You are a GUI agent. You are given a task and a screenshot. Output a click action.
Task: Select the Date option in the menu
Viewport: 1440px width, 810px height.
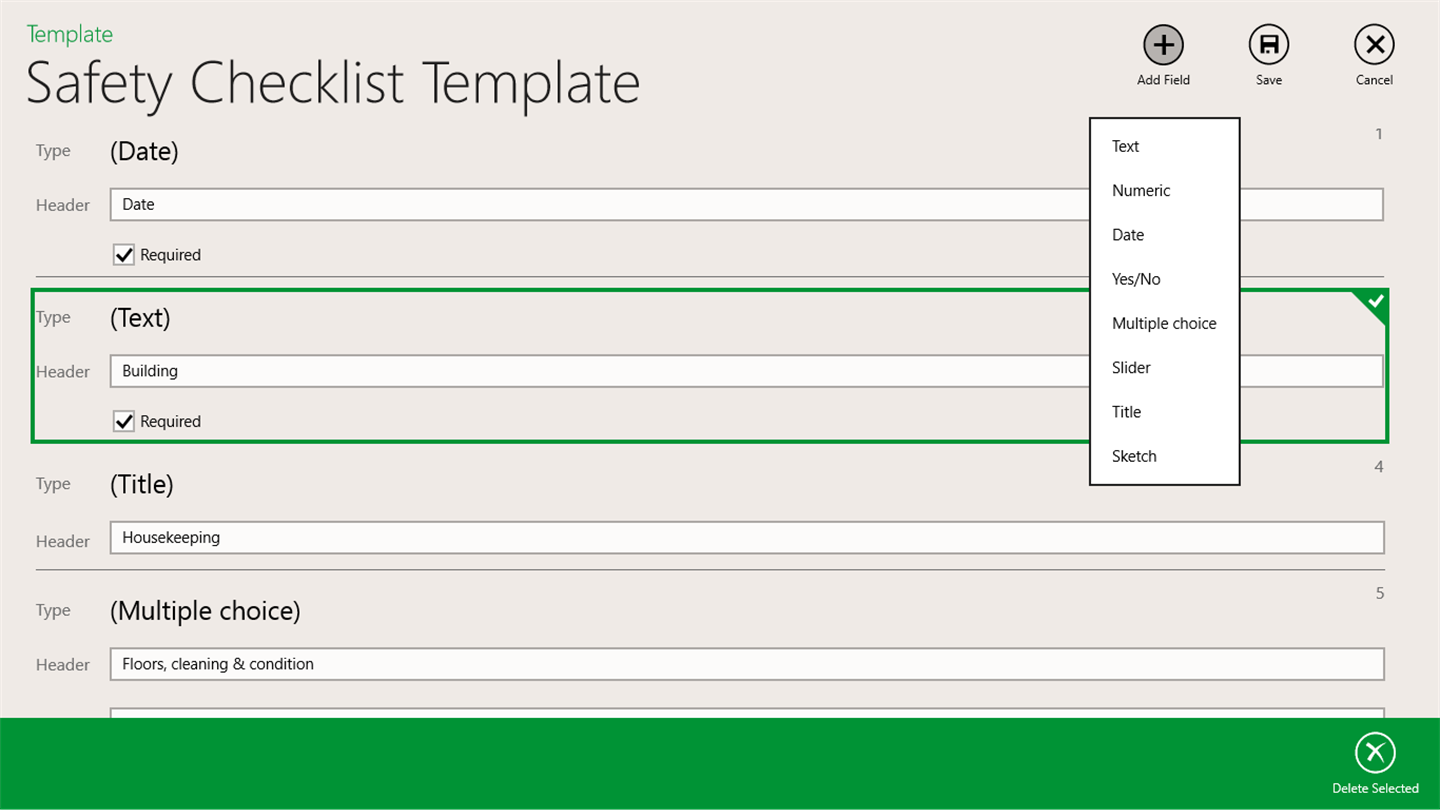(1127, 235)
